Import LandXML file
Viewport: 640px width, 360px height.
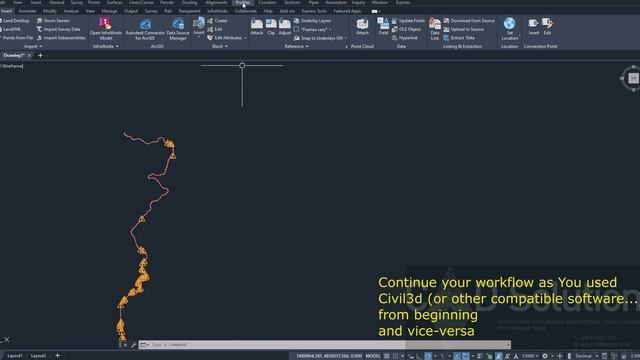point(11,29)
